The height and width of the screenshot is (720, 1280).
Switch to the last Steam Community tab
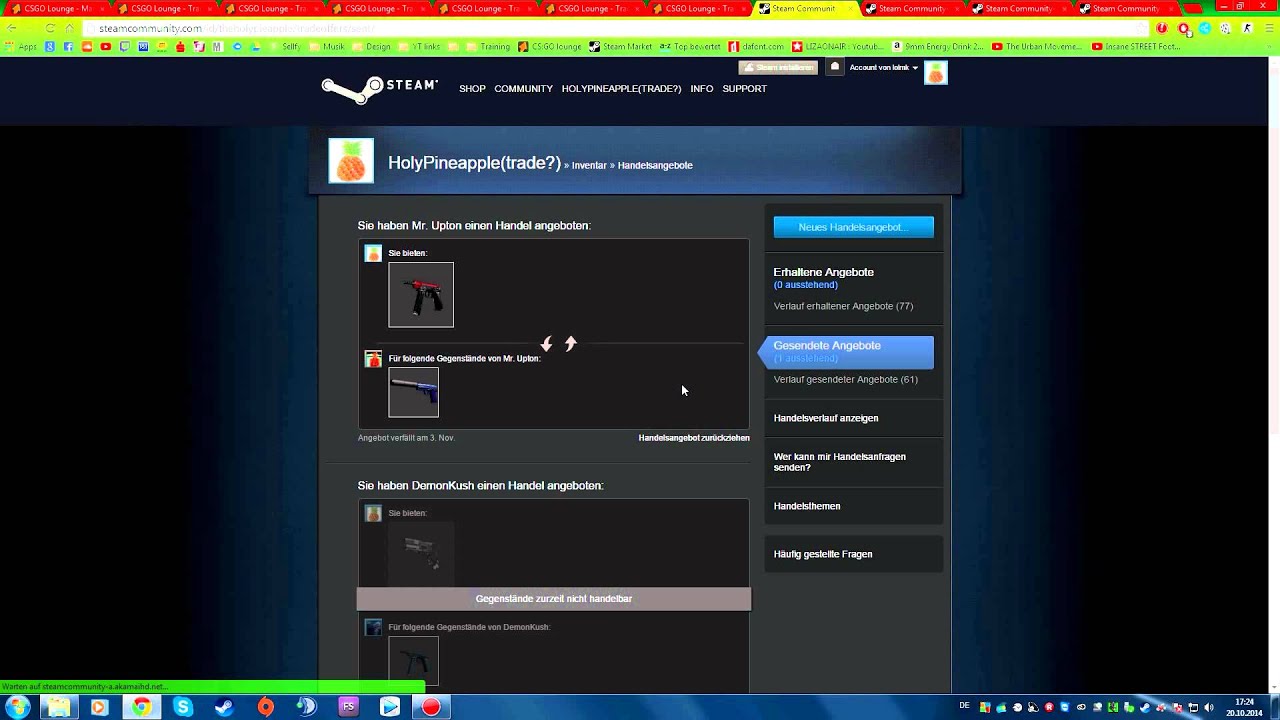(x=1126, y=8)
